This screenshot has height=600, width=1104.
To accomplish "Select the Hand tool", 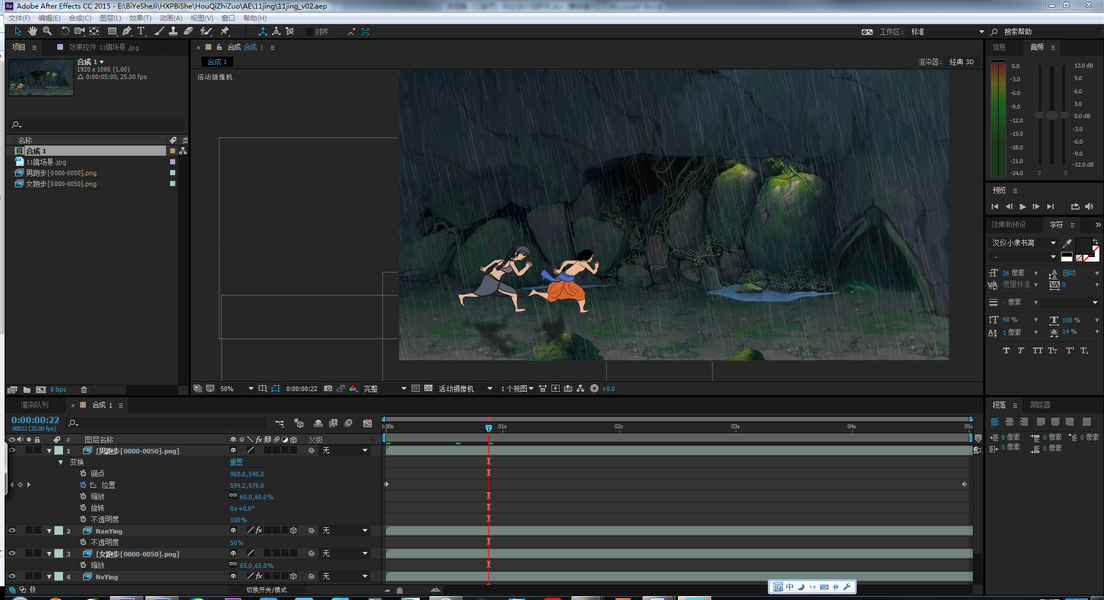I will [32, 31].
